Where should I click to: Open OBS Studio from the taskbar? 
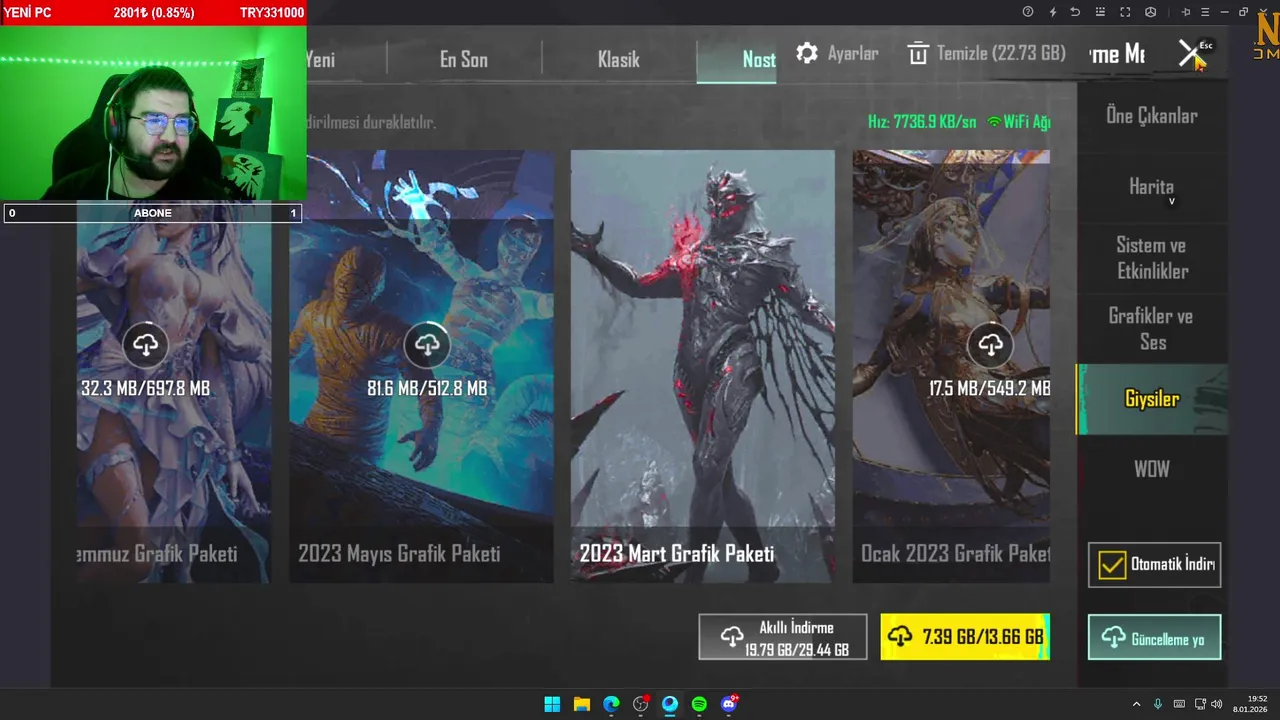(641, 704)
